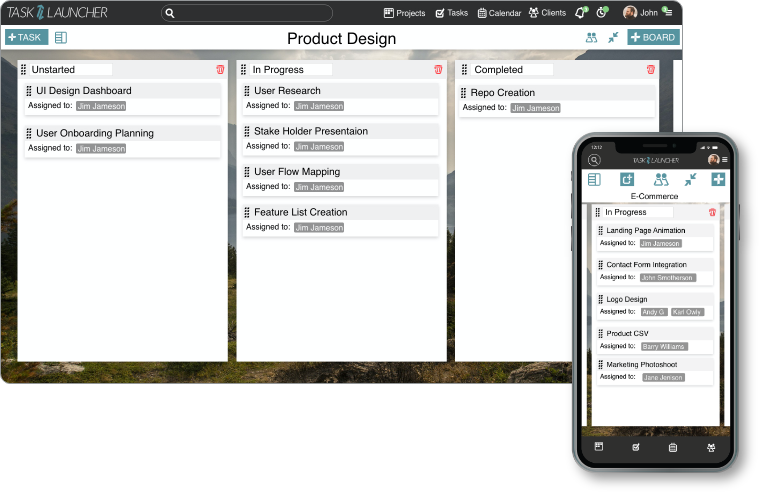This screenshot has width=764, height=497.
Task: Tap the phone bottom Projects icon
Action: click(599, 447)
